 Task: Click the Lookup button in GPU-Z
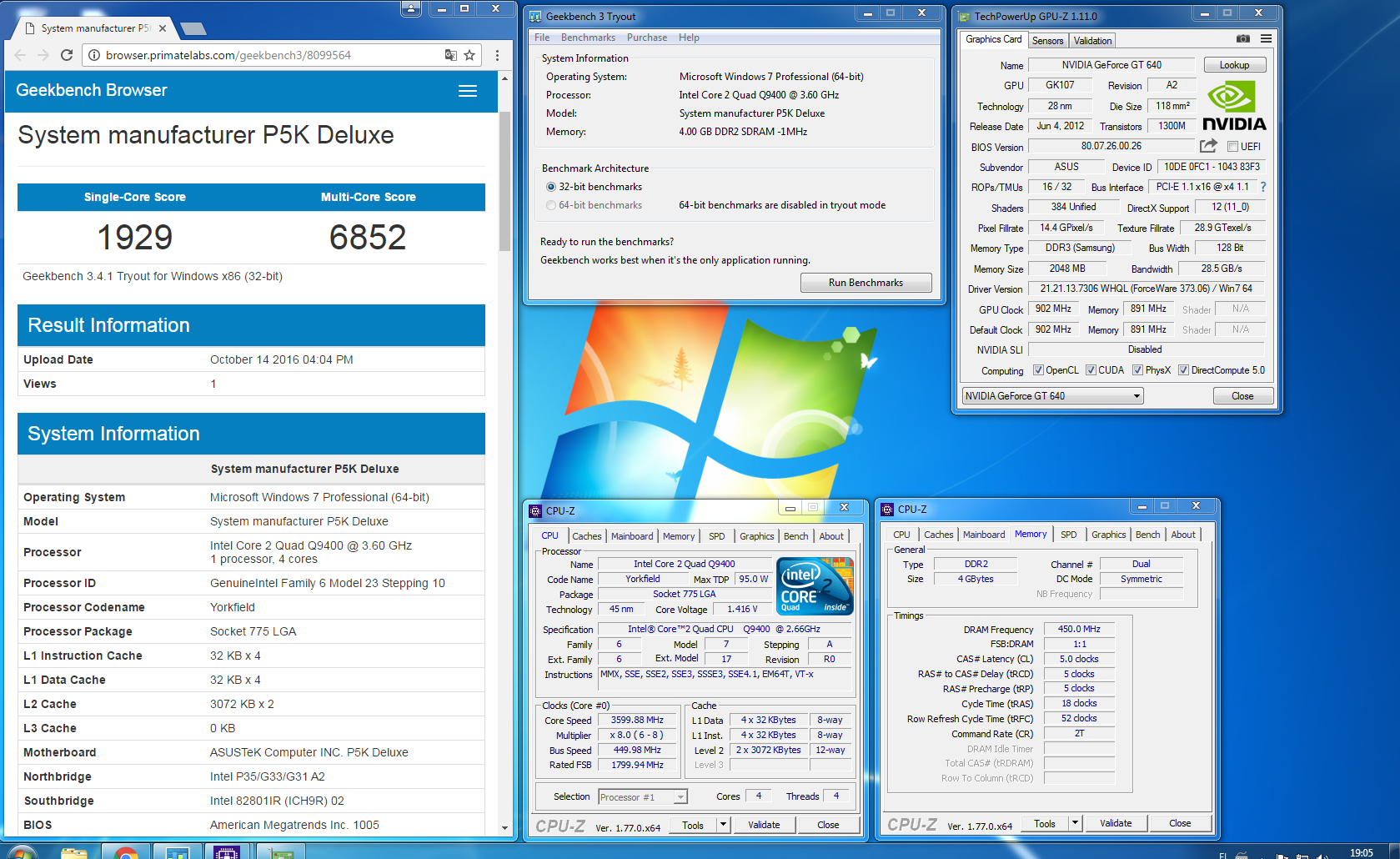(x=1234, y=65)
